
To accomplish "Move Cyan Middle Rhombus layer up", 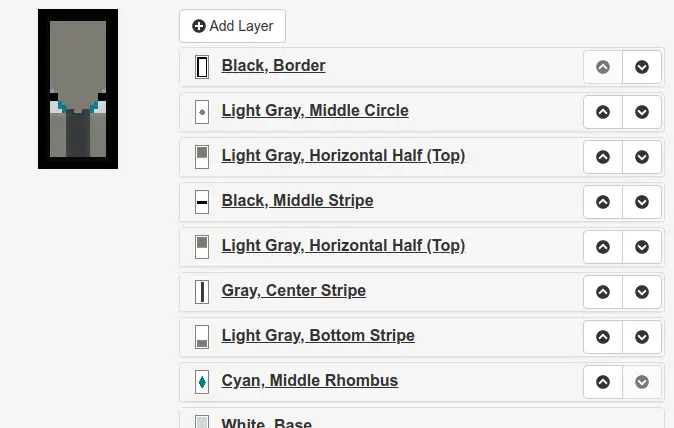I will point(603,382).
